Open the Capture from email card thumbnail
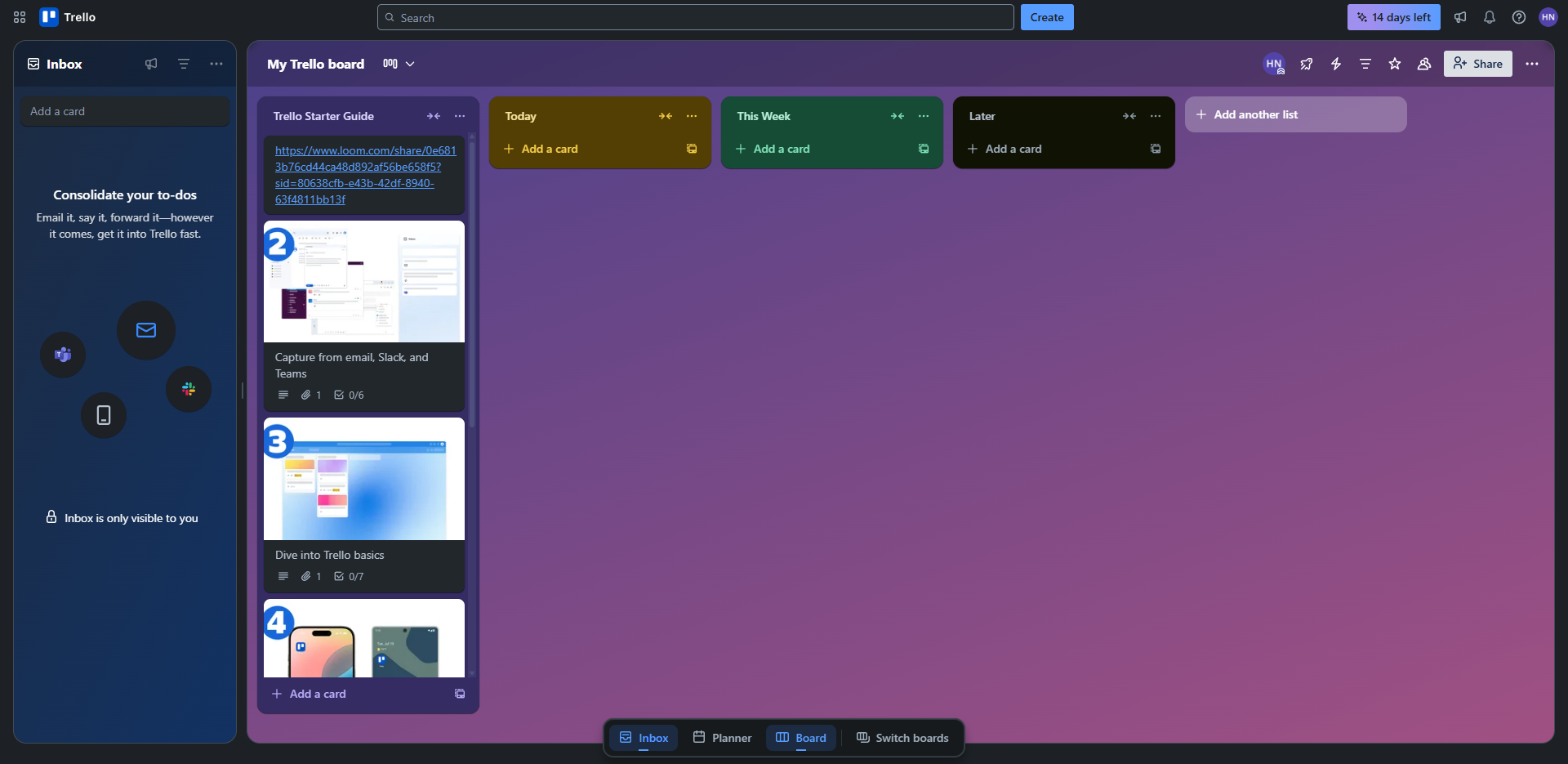This screenshot has width=1568, height=764. (x=364, y=282)
